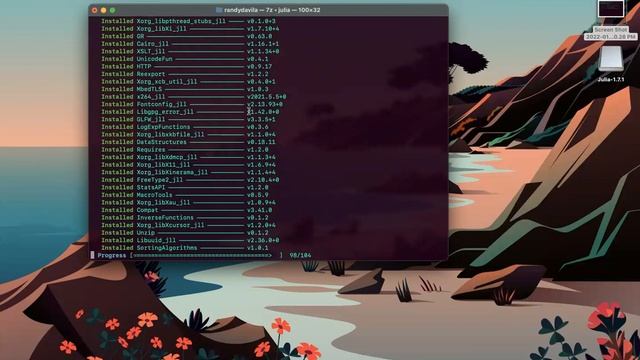
Task: Click the Xorg_libXau_jll line
Action: click(188, 202)
